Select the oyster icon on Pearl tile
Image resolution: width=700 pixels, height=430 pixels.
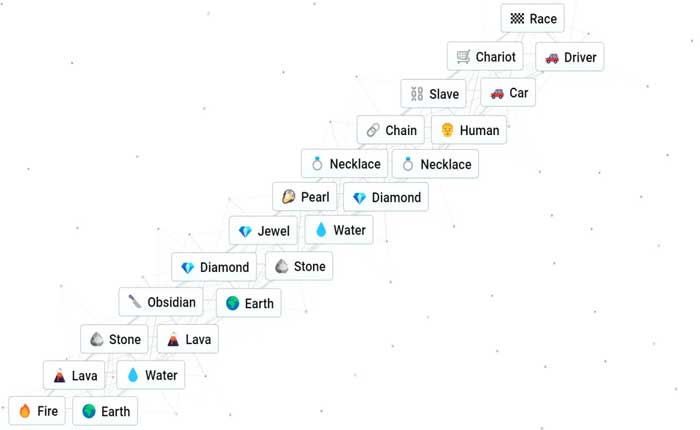tap(288, 196)
